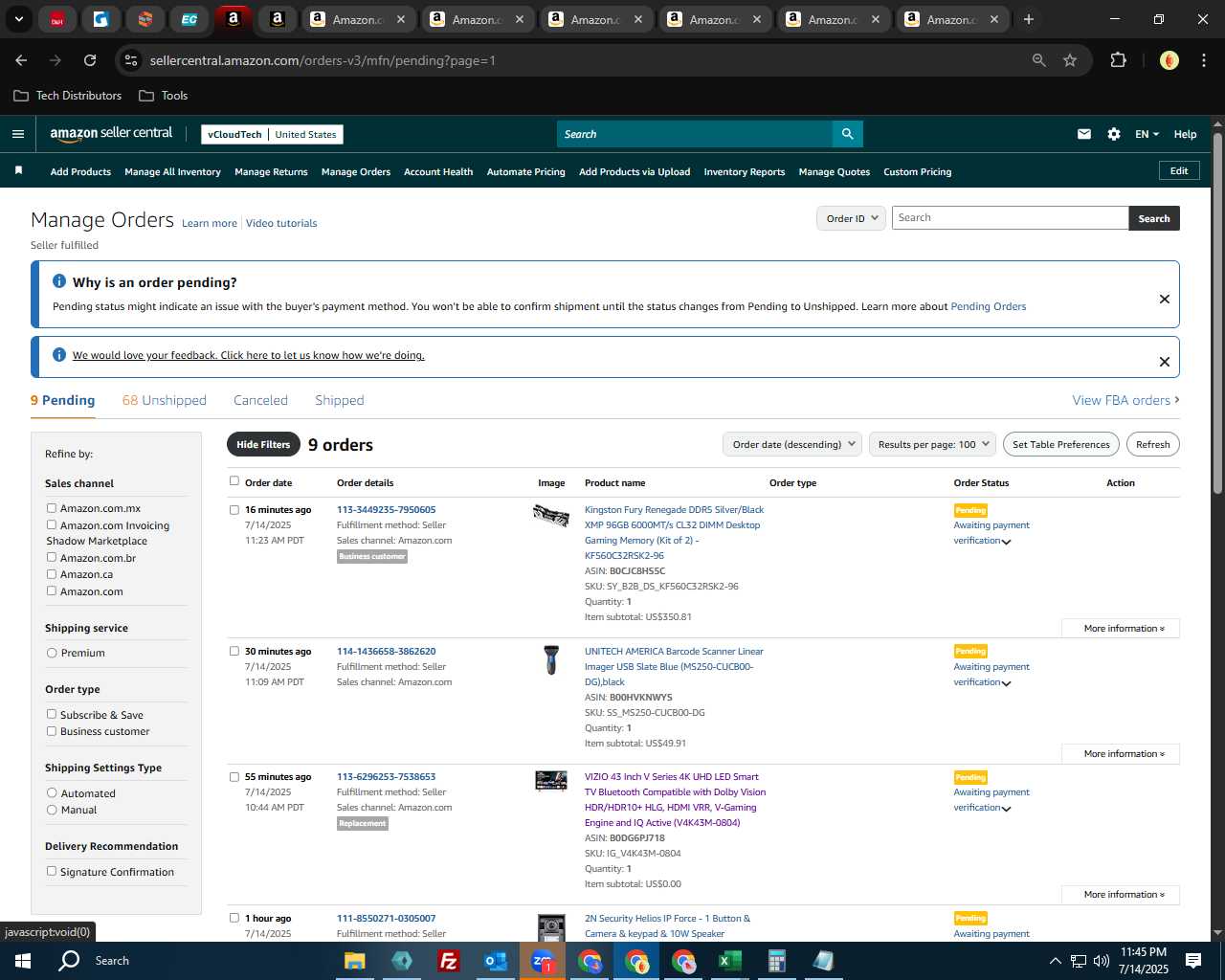Dismiss the 'Why is an order pending' banner

tap(1164, 299)
